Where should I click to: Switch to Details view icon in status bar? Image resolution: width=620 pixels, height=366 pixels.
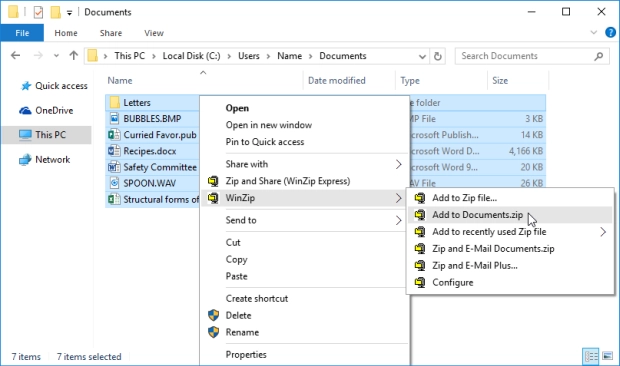point(591,356)
